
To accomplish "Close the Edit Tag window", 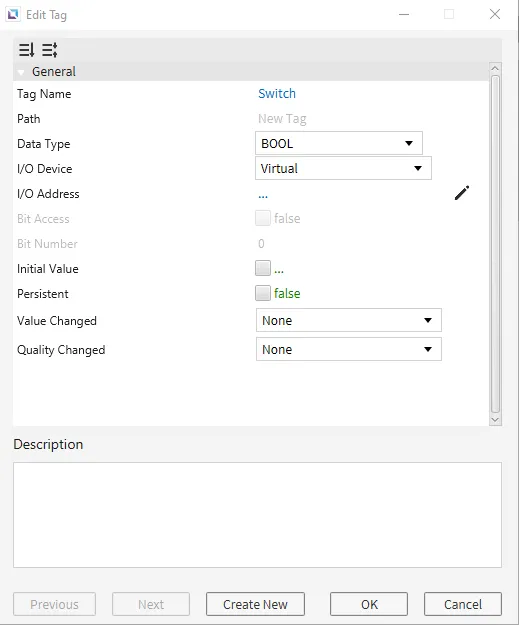I will (495, 14).
